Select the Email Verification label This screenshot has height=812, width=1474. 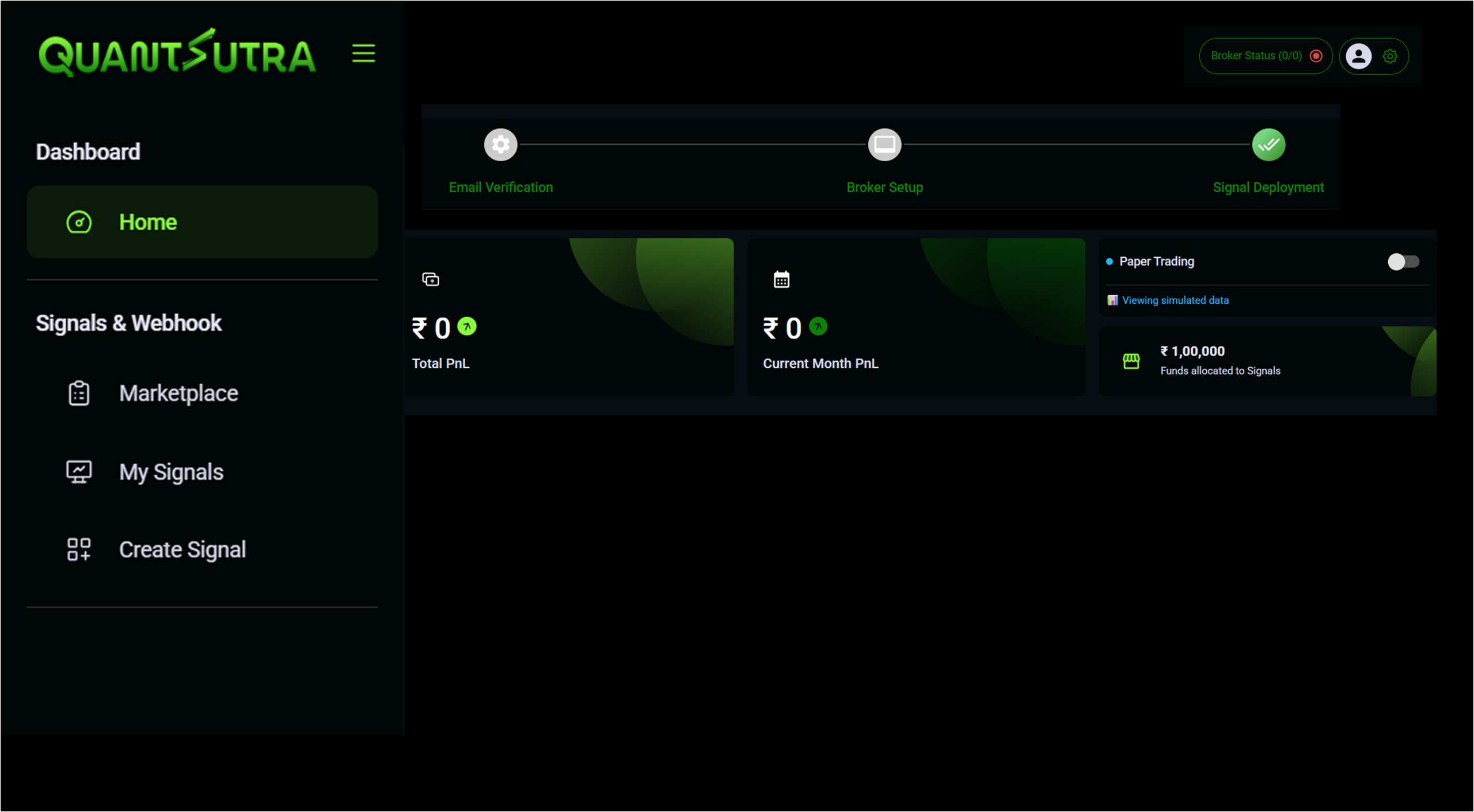500,187
